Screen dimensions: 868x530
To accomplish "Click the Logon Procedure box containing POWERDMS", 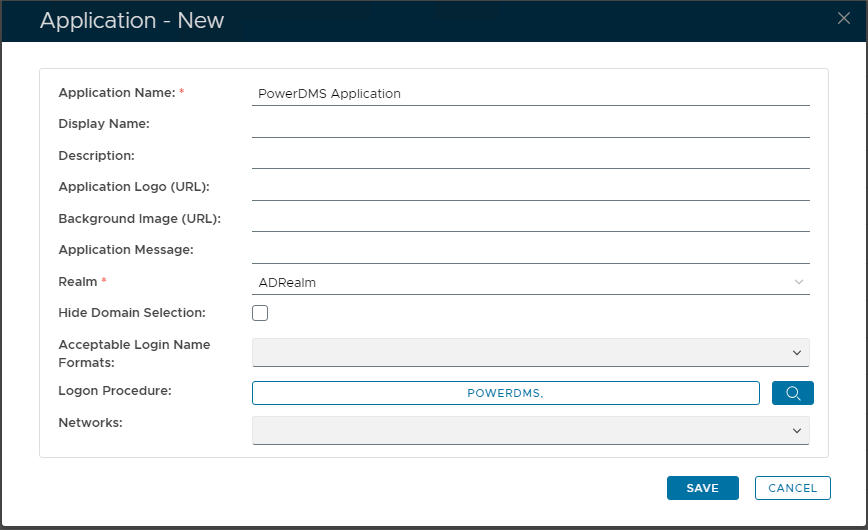I will [505, 393].
